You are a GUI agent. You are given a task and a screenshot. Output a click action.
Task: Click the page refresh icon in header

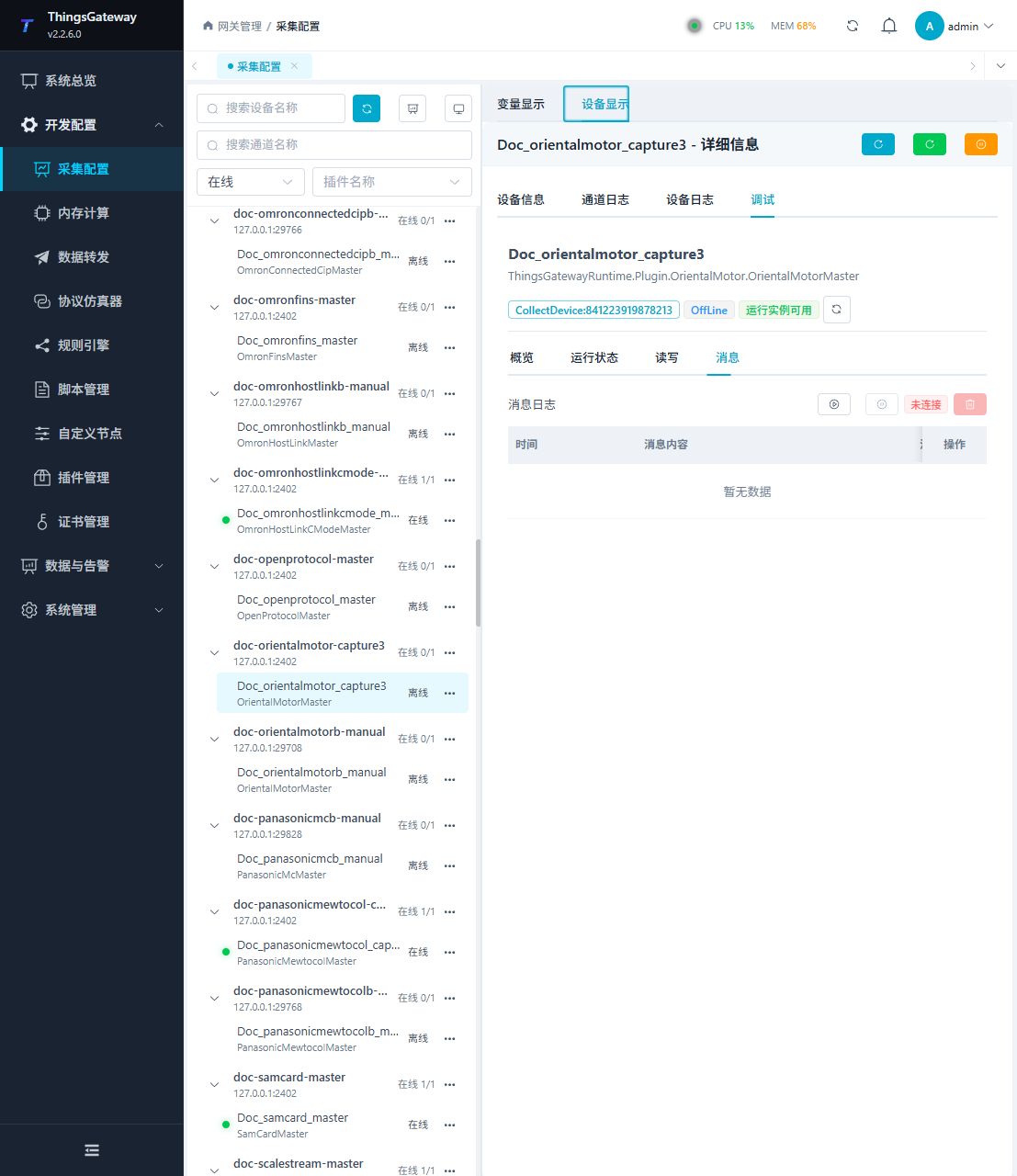[x=853, y=26]
